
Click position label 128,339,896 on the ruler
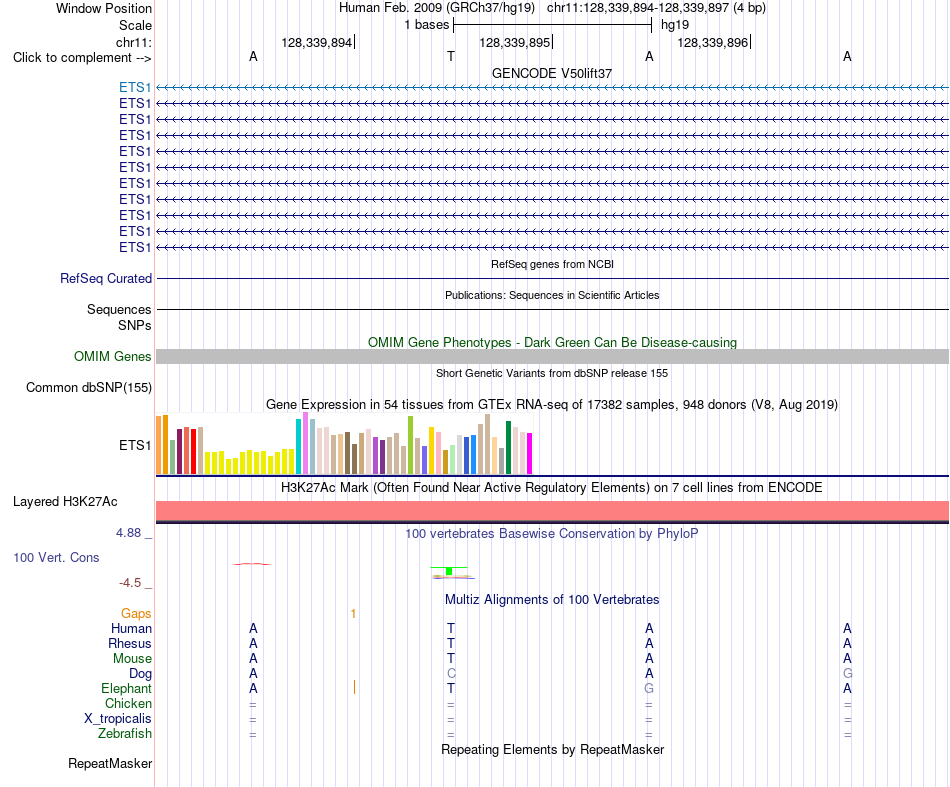(712, 42)
